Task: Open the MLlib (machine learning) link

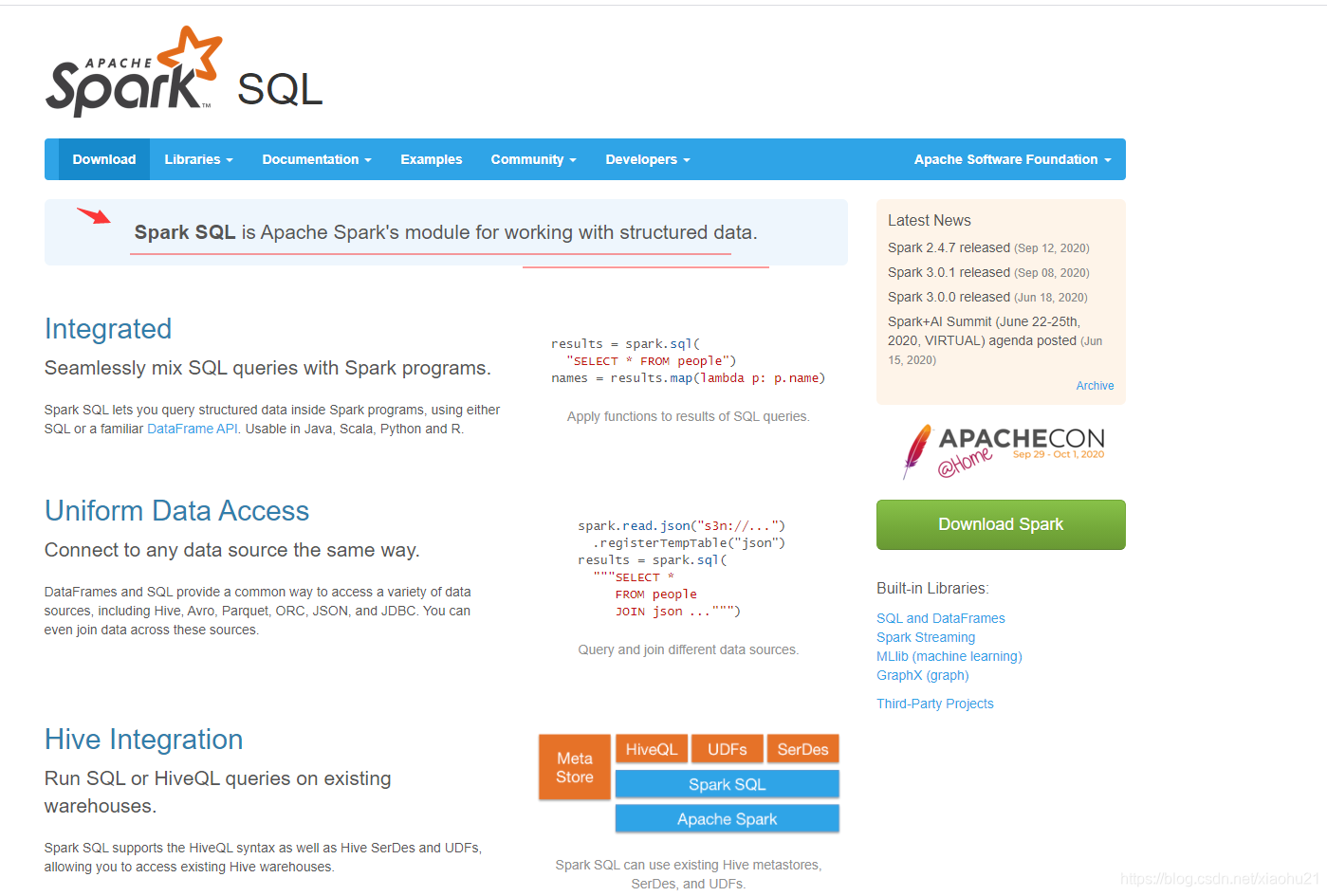Action: click(949, 656)
